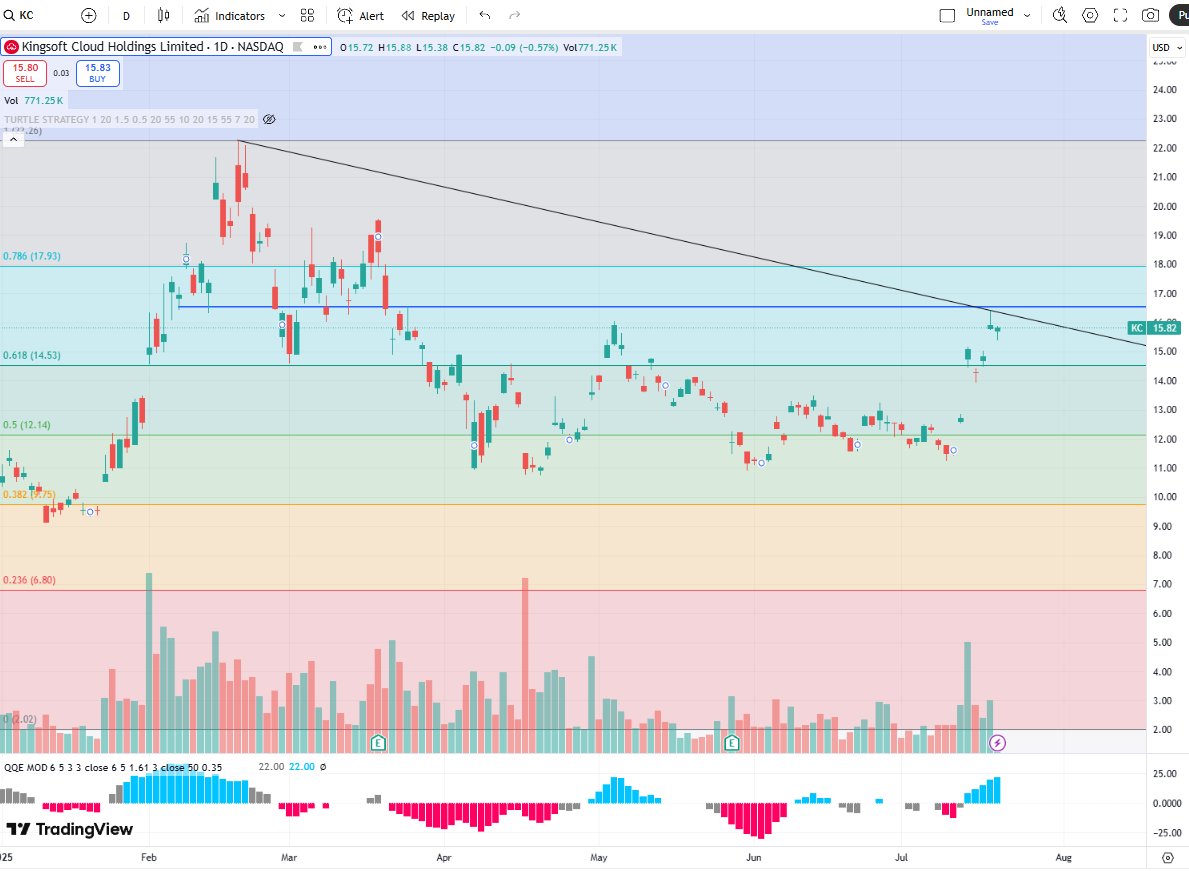Expand the favorite indicators chevron
The width and height of the screenshot is (1189, 871).
coord(282,16)
